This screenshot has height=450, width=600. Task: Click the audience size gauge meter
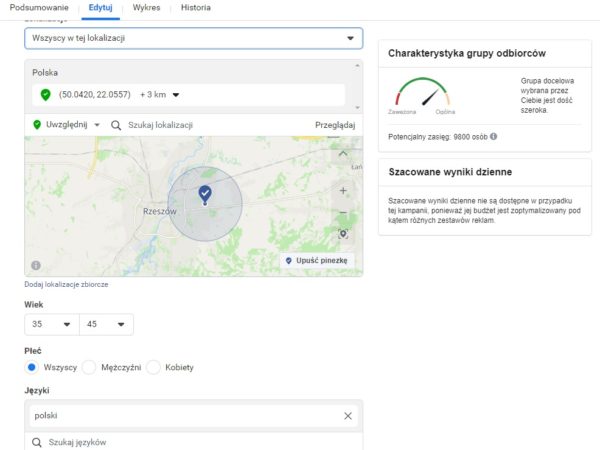423,96
